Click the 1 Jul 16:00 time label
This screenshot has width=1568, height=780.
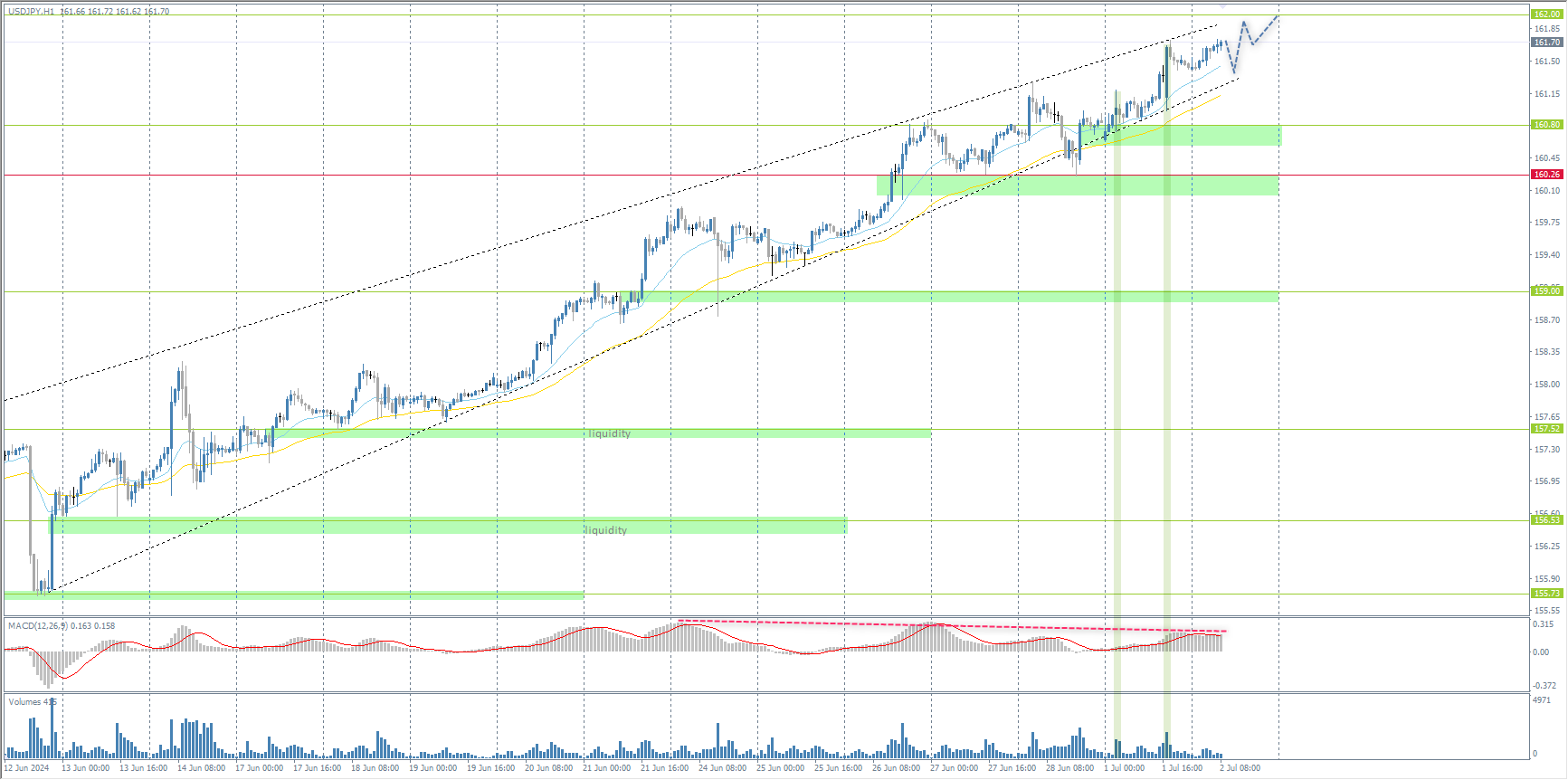[1183, 768]
